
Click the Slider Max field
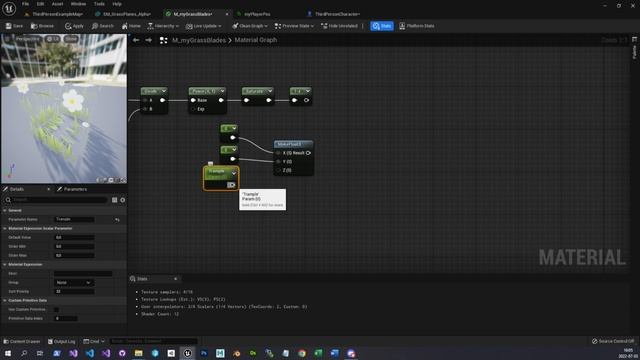click(x=74, y=255)
